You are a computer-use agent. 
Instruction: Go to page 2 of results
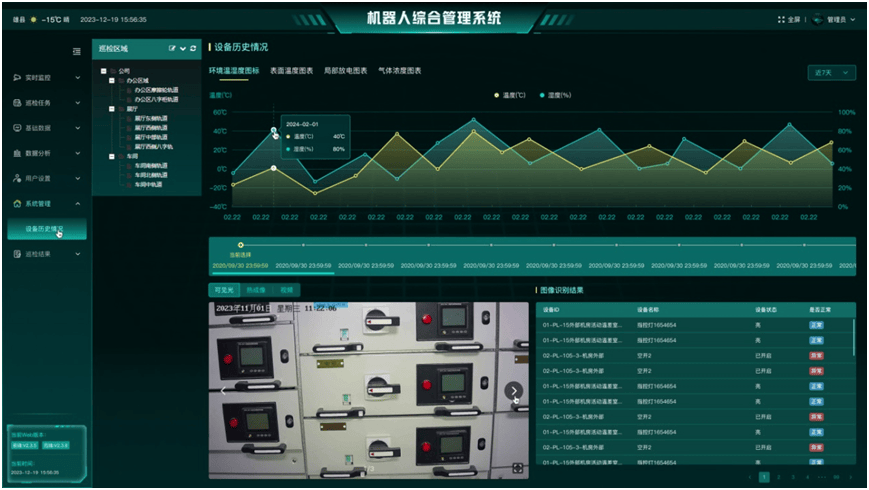click(779, 478)
